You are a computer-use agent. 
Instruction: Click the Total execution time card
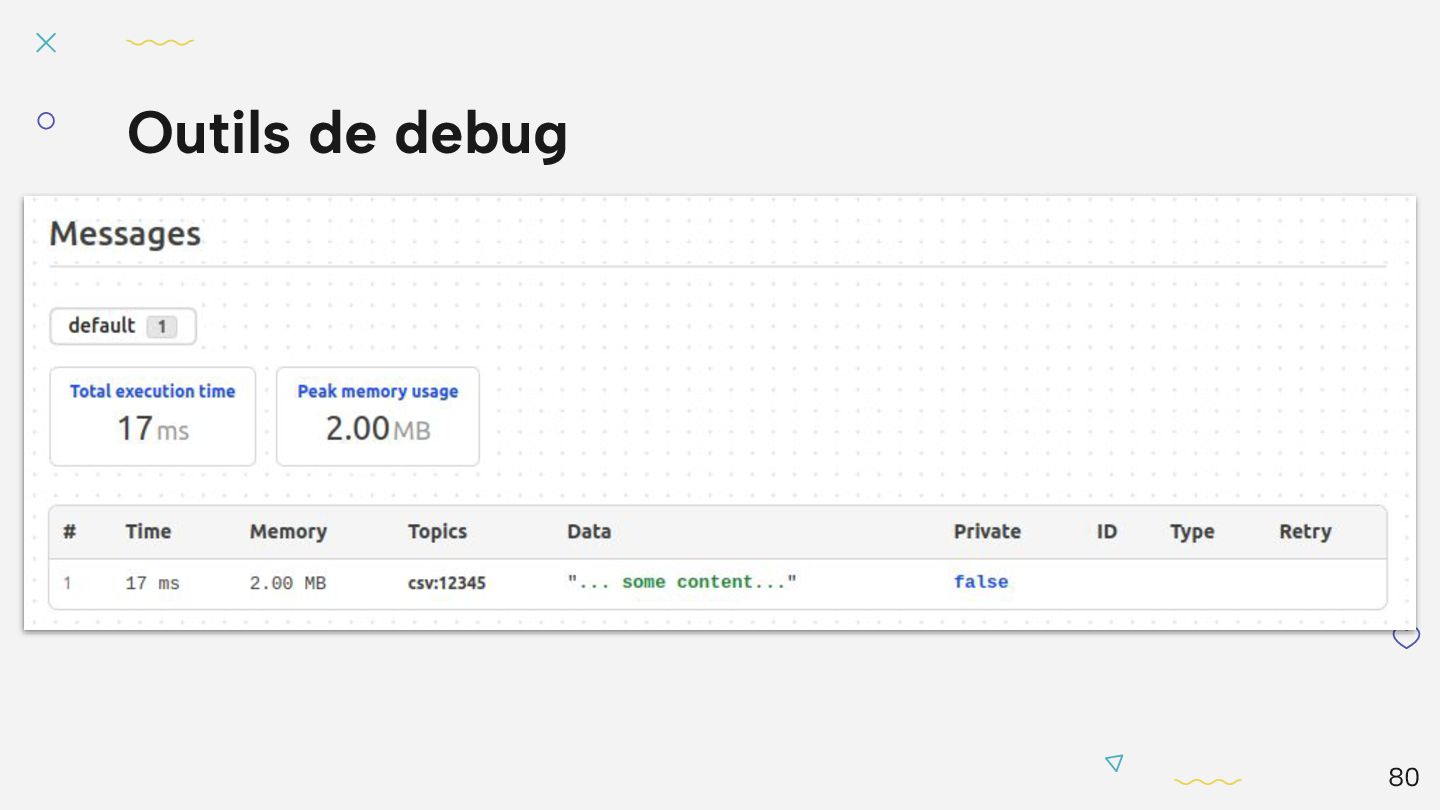click(152, 416)
